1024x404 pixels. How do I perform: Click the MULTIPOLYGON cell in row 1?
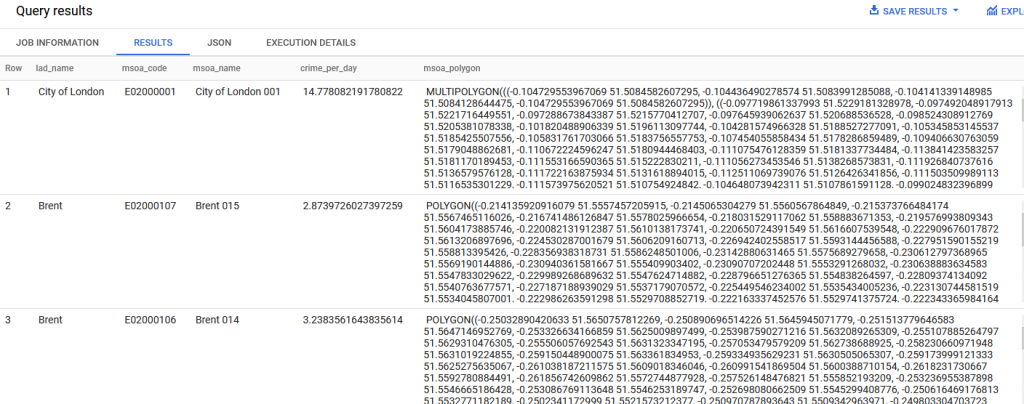click(719, 137)
